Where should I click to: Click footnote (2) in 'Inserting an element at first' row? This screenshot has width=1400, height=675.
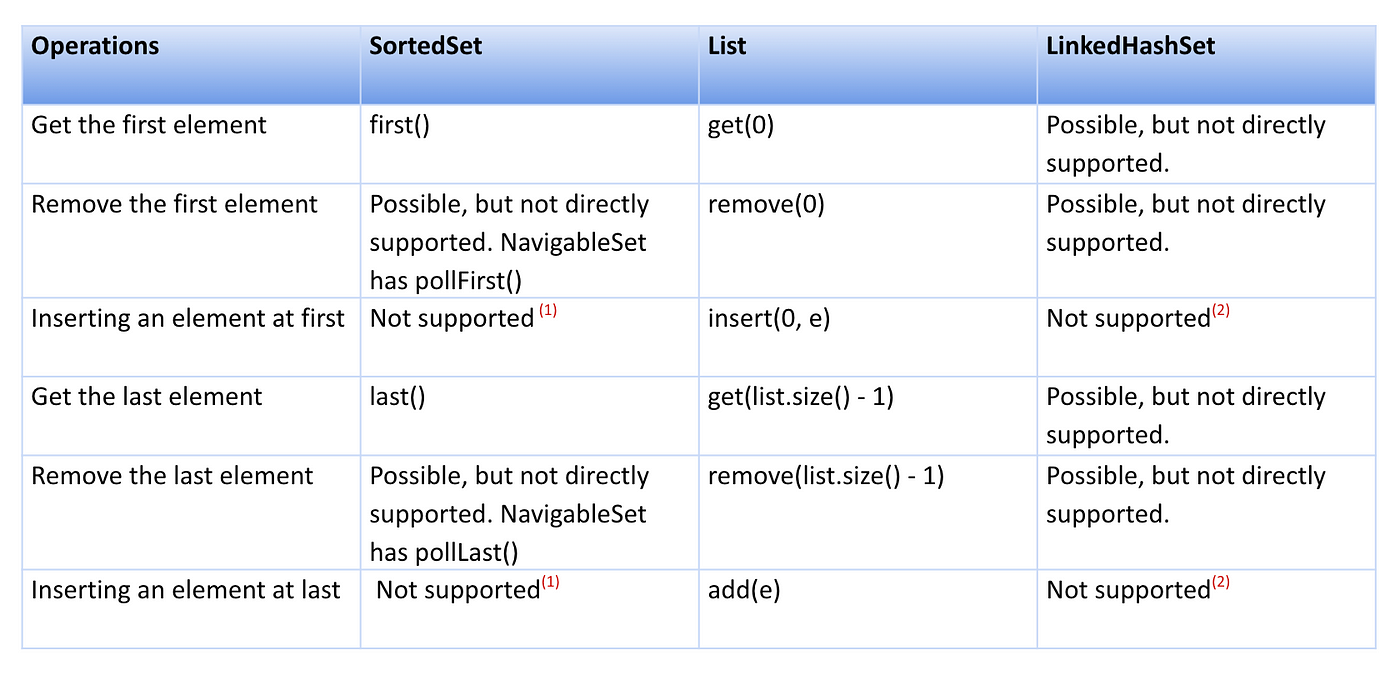point(1221,311)
